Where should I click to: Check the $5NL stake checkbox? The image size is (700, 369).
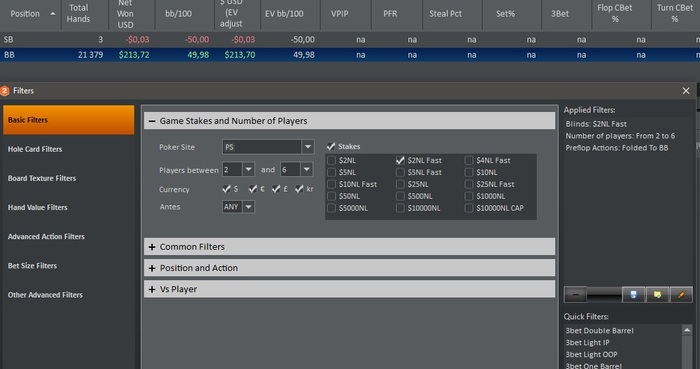[331, 172]
